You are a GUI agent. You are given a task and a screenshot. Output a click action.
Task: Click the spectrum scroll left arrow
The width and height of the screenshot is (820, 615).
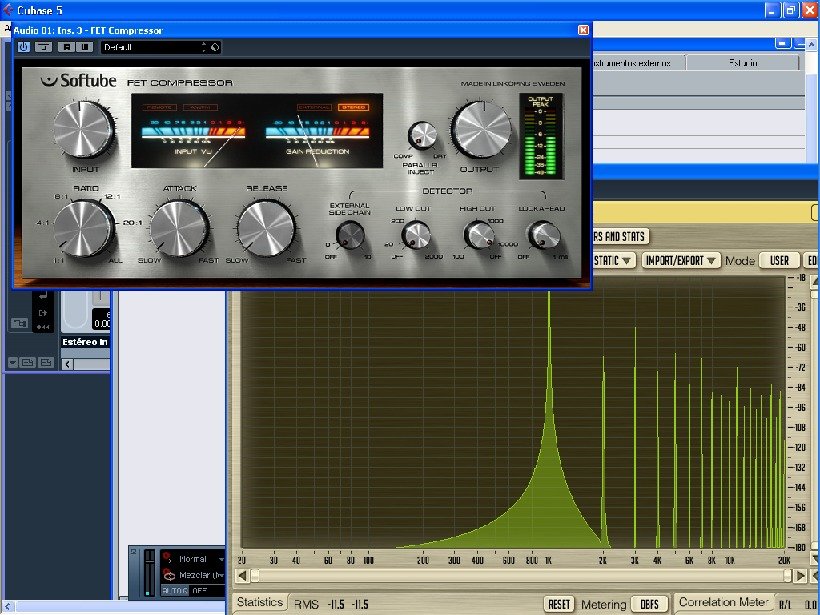click(x=242, y=576)
